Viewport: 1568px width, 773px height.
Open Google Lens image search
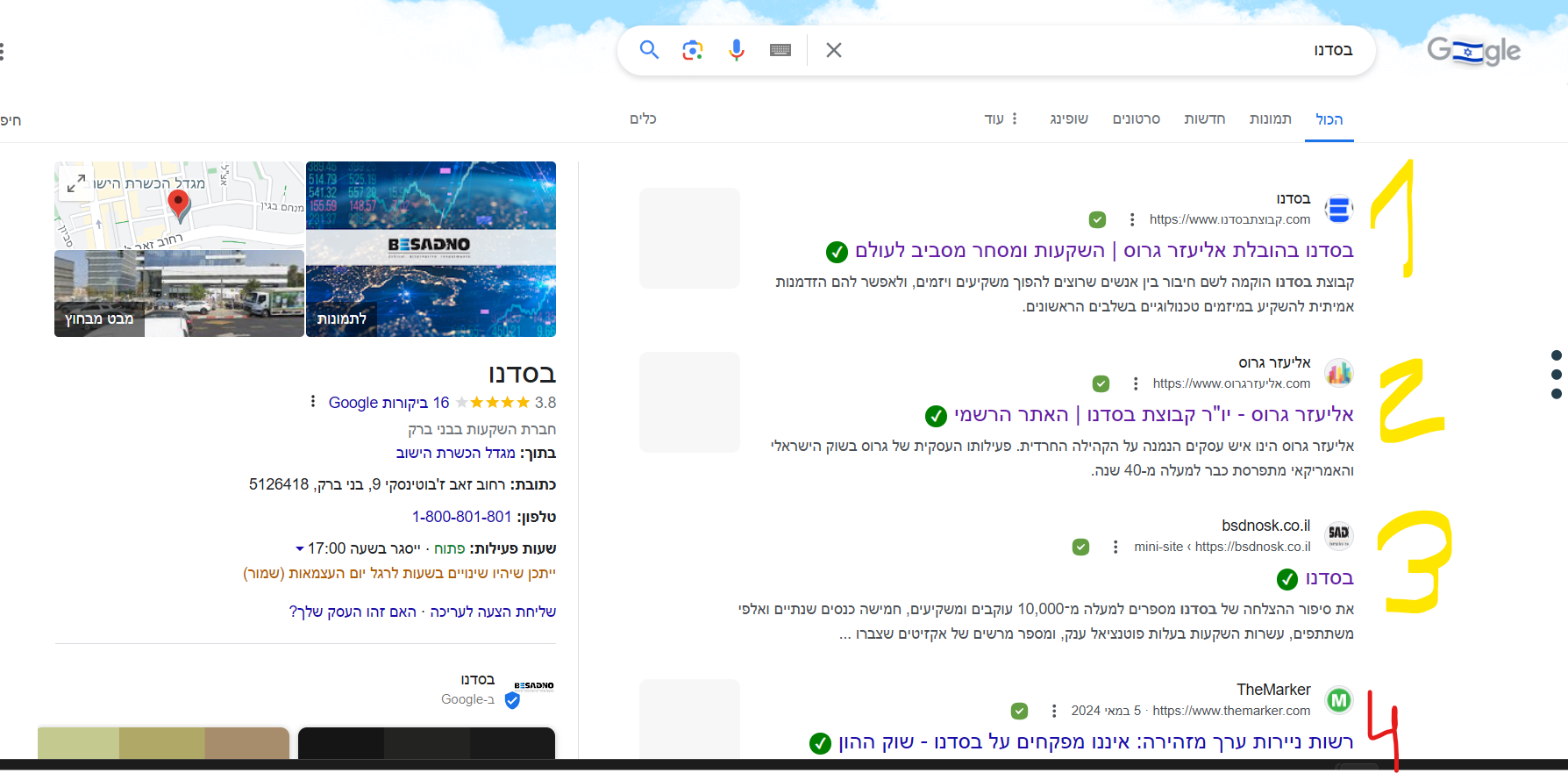693,50
